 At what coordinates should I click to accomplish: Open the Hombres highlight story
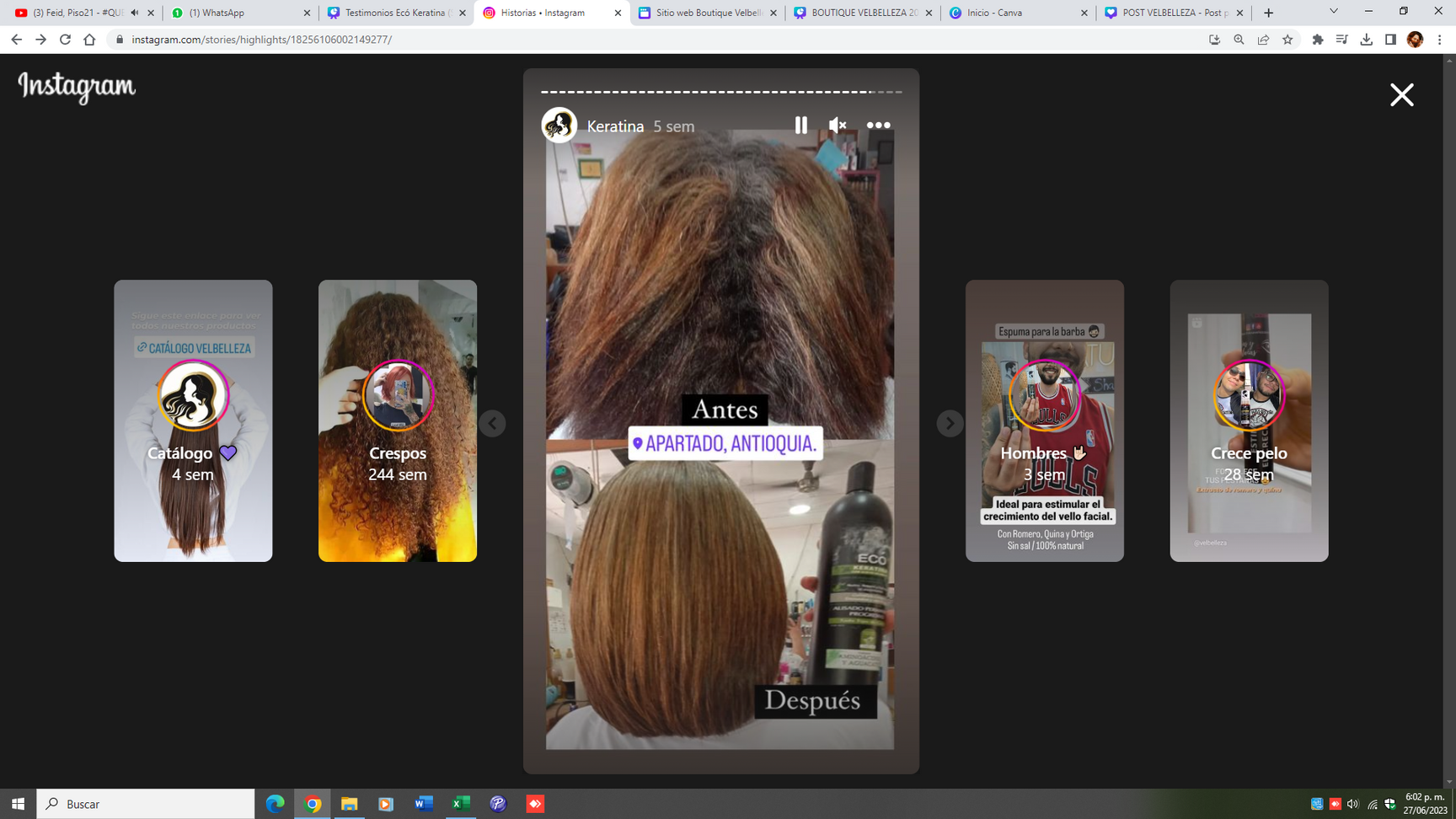(x=1044, y=420)
